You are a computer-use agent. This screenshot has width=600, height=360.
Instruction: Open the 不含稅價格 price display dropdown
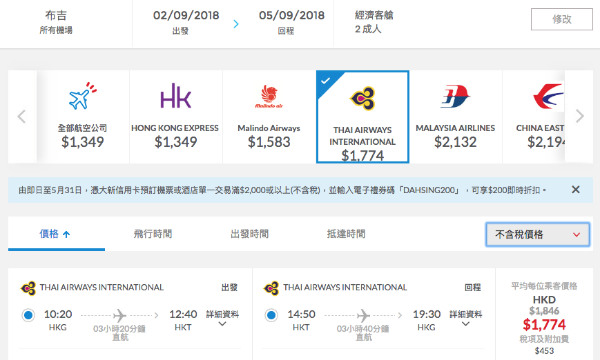[x=538, y=234]
